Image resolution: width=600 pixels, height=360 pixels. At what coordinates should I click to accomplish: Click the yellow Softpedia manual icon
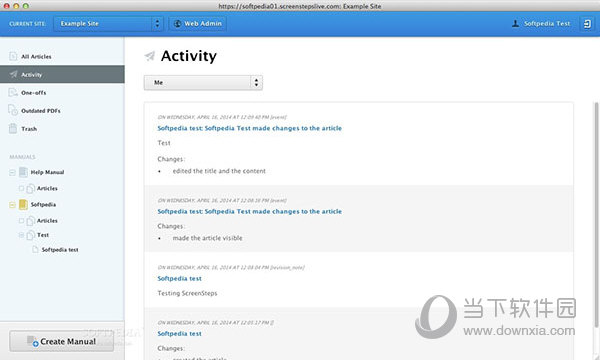[23, 204]
